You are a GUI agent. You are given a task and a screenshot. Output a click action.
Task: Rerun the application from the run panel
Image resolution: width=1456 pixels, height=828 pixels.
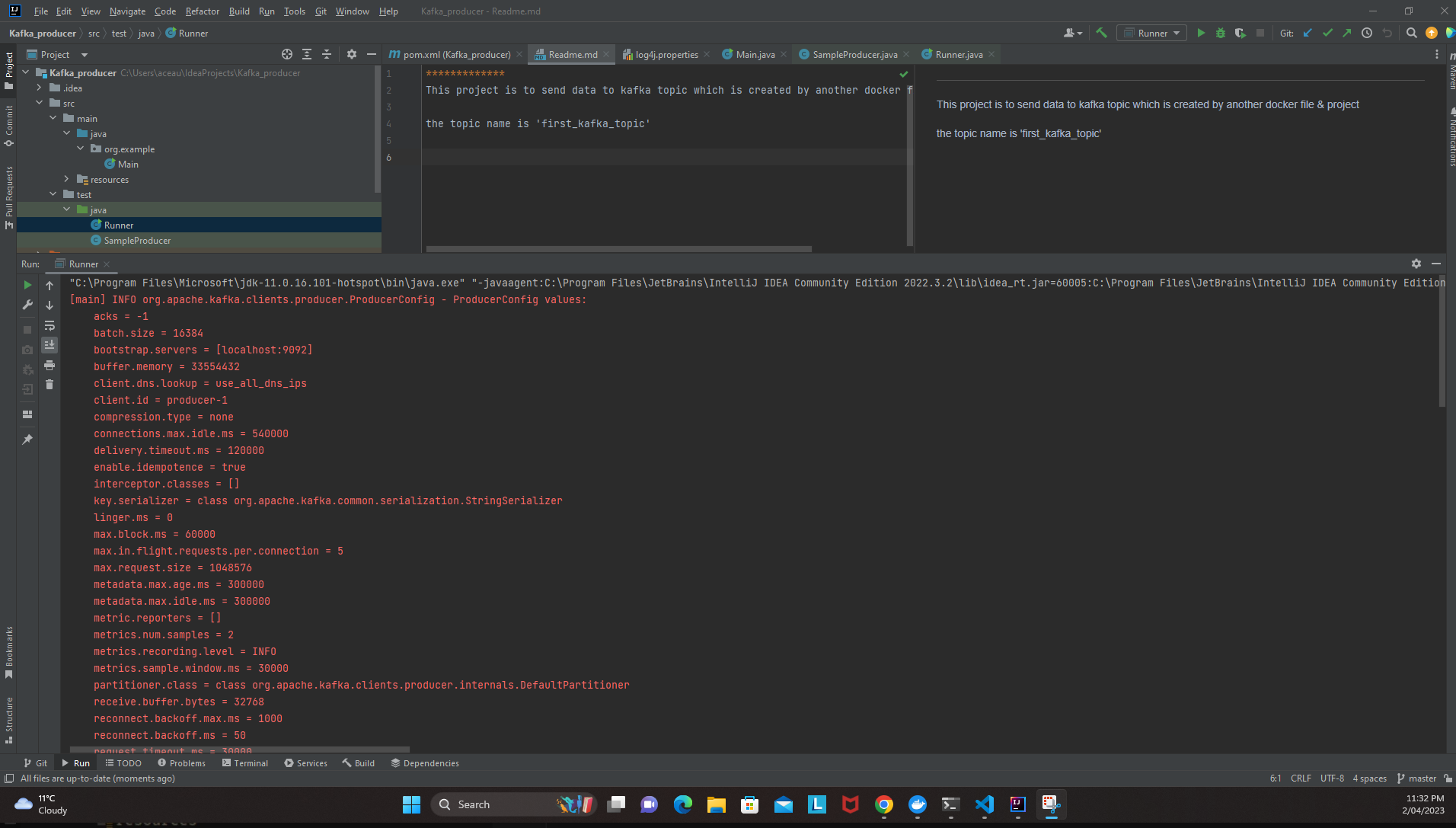[x=27, y=284]
